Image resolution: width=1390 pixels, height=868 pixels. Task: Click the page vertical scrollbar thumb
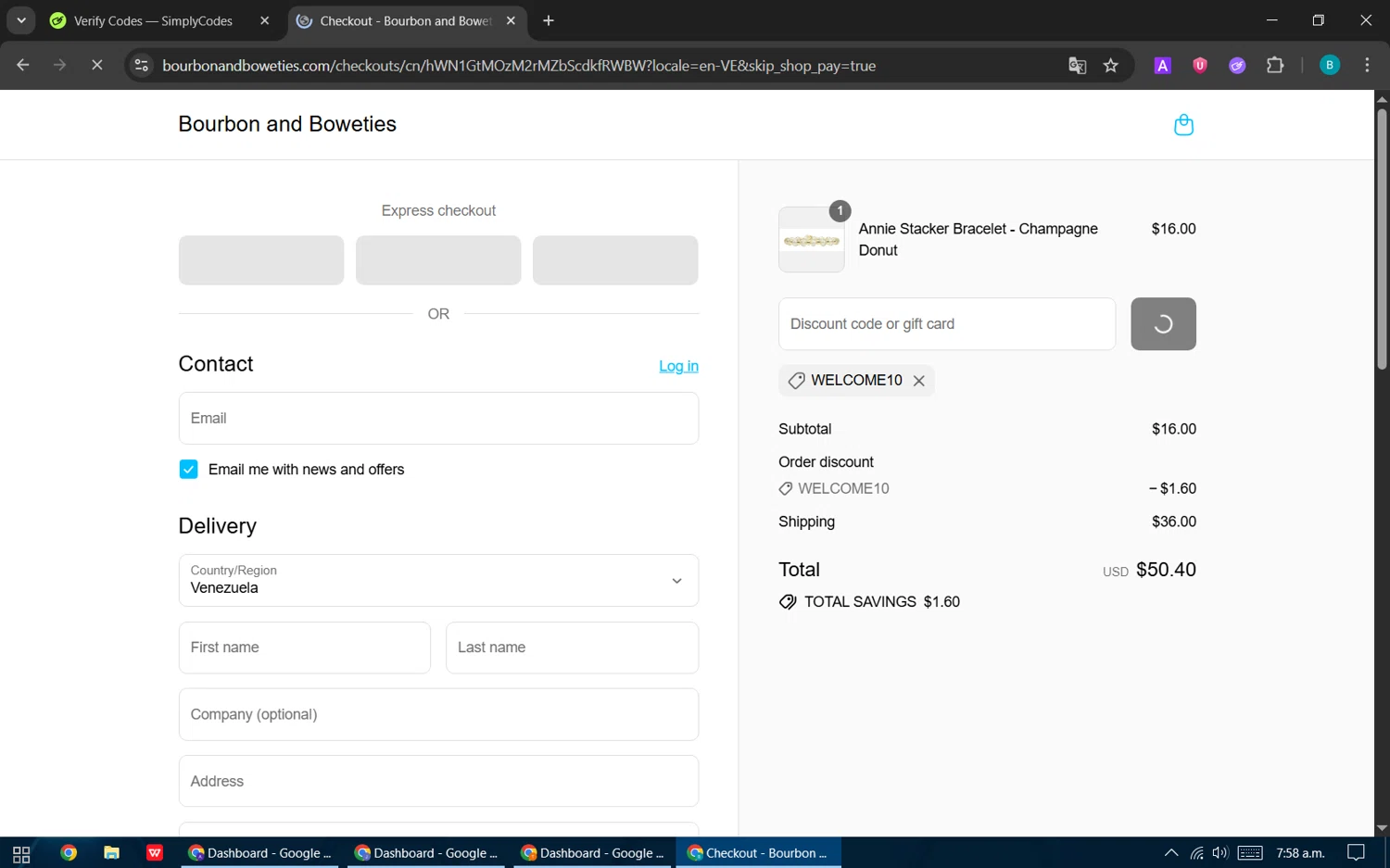(1382, 239)
